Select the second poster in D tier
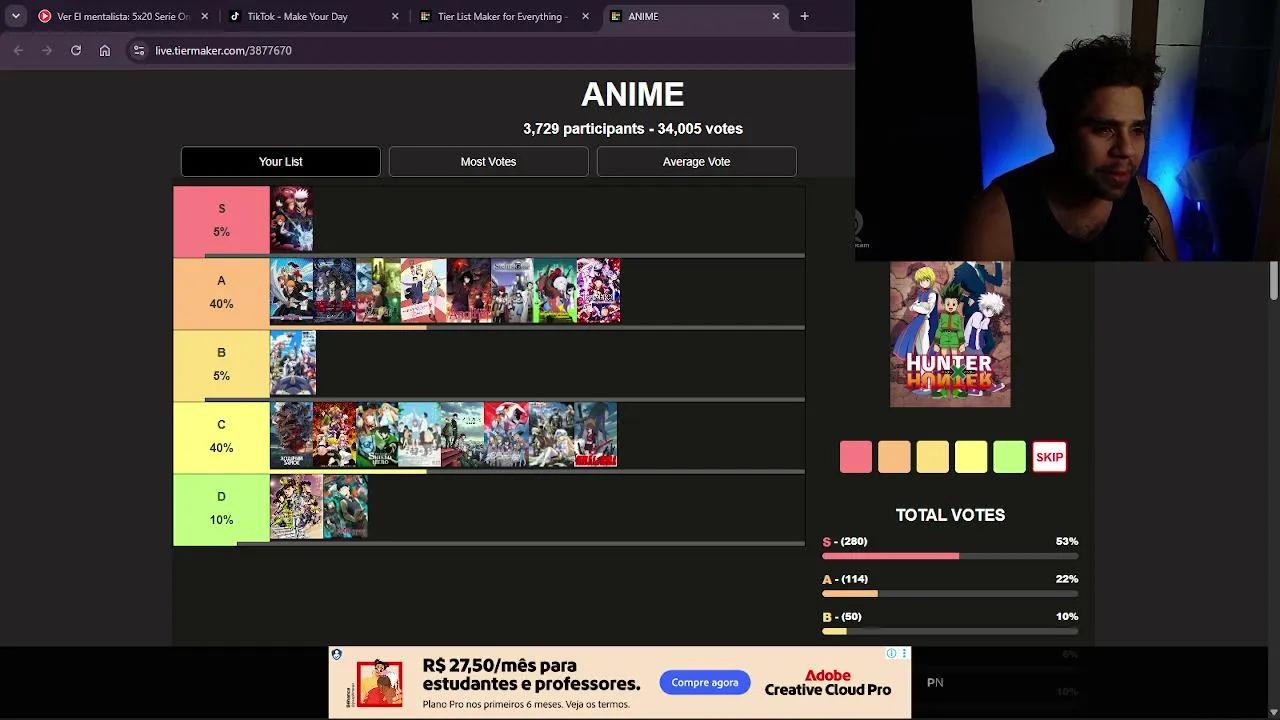Viewport: 1280px width, 720px height. coord(346,507)
